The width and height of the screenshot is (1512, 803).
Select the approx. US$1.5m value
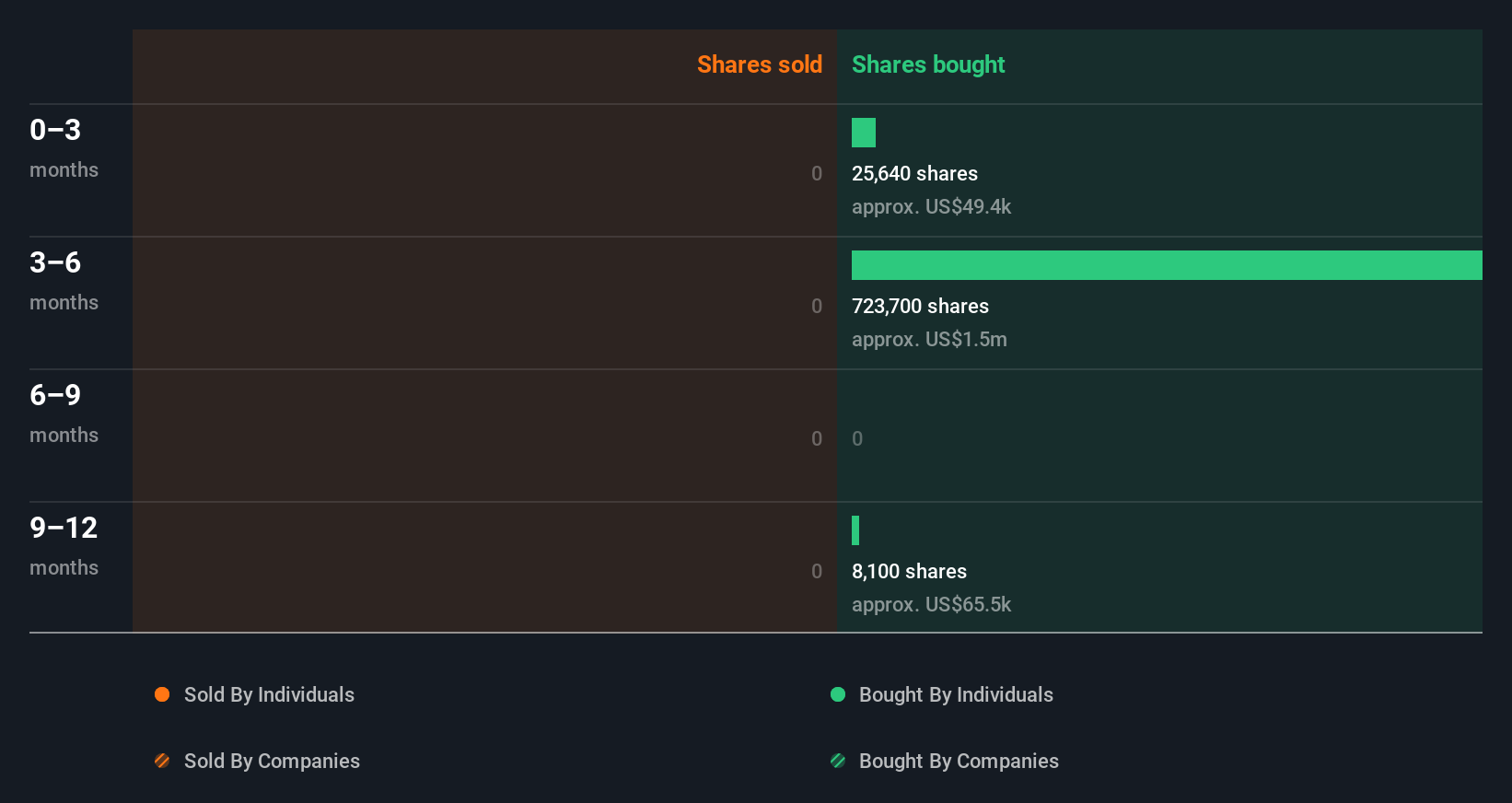(929, 339)
